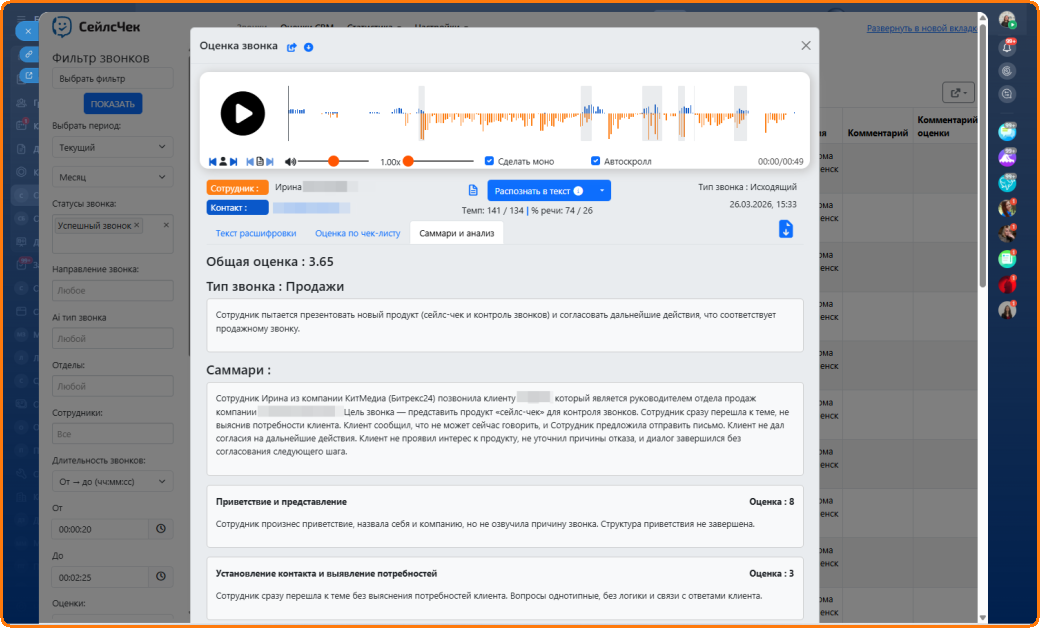This screenshot has height=628, width=1040.
Task: Click the audio waveform timeline
Action: coord(542,113)
